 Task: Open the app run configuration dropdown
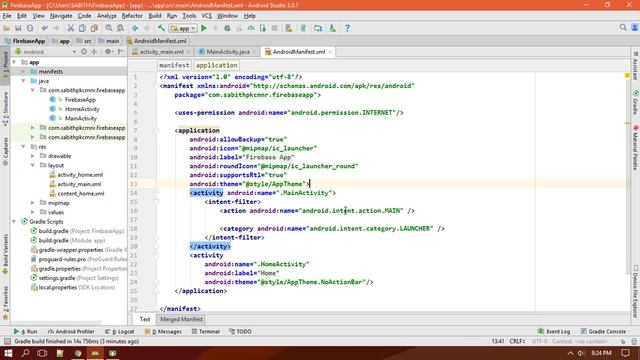(x=183, y=28)
